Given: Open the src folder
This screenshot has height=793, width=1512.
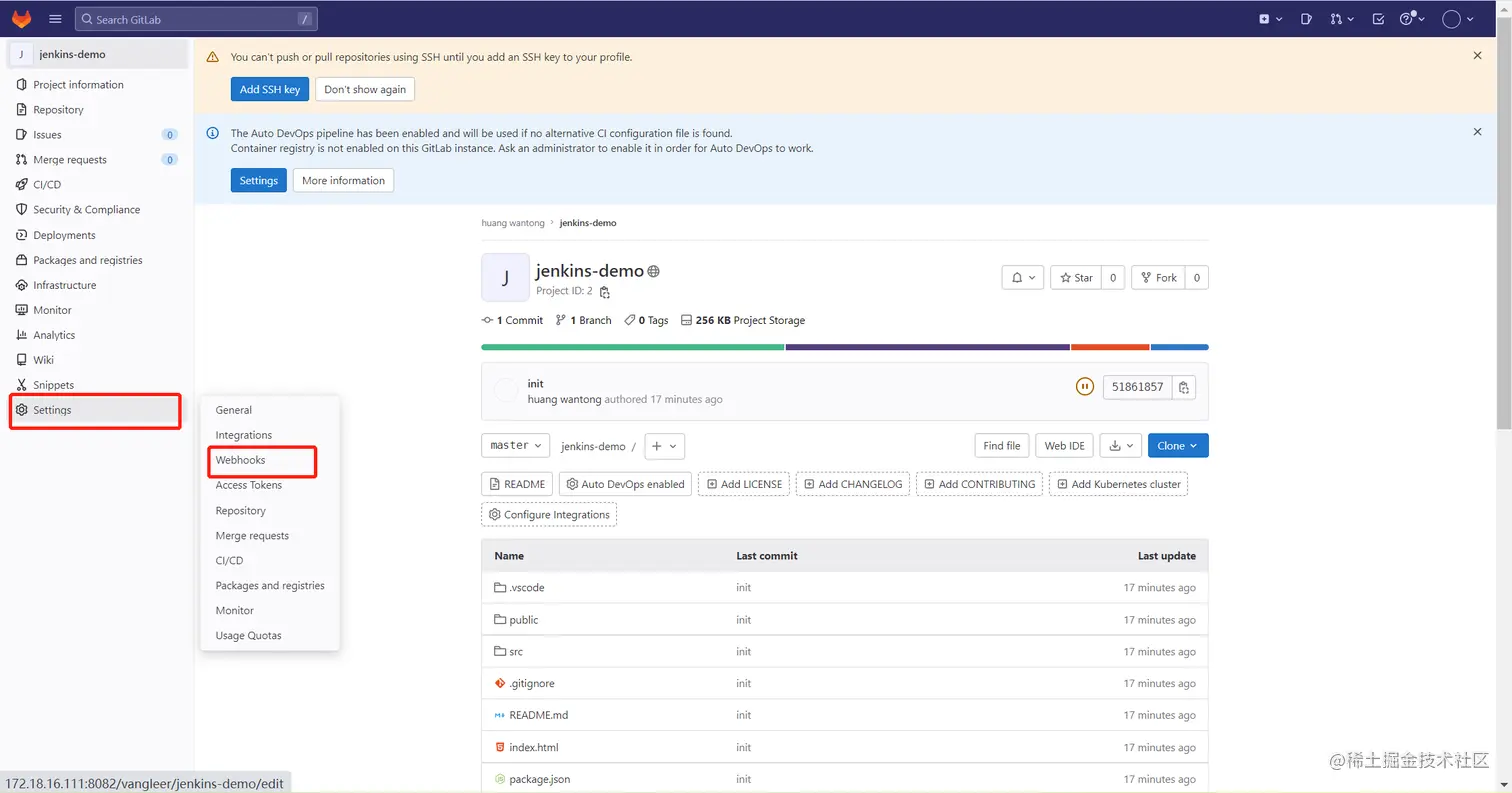Looking at the screenshot, I should (516, 652).
